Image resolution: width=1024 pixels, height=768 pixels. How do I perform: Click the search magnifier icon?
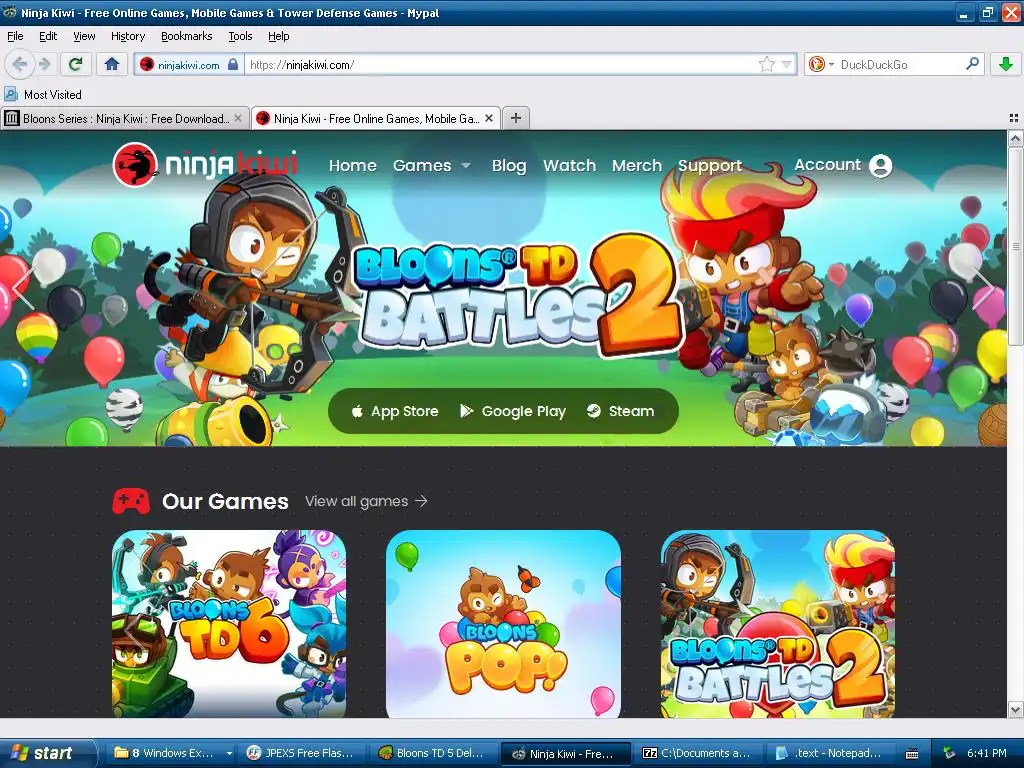coord(972,64)
